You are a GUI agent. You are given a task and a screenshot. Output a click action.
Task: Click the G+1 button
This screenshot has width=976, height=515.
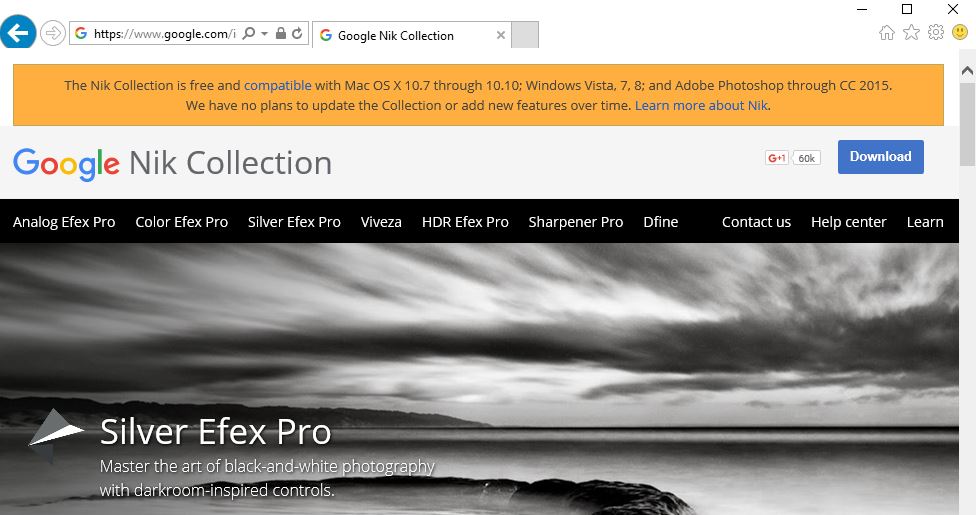pos(777,158)
